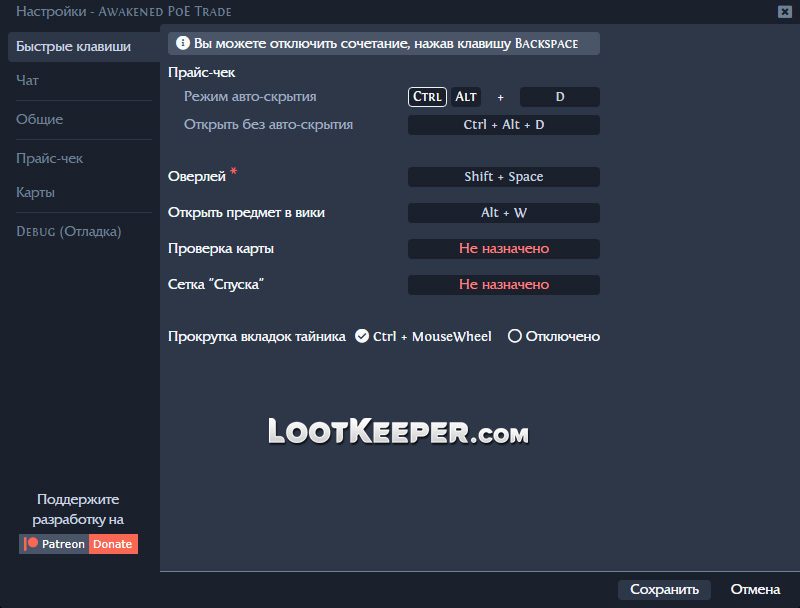
Task: Assign a hotkey for Проверка карты
Action: [504, 249]
